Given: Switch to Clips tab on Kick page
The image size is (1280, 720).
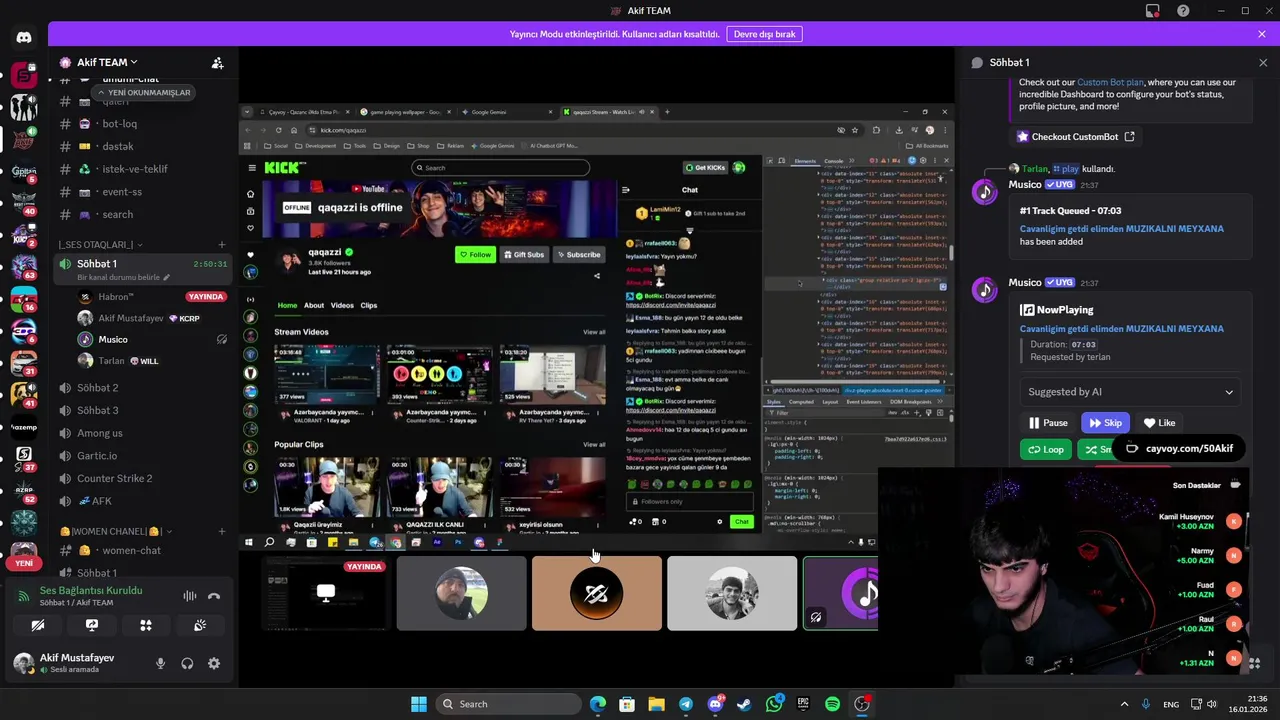Looking at the screenshot, I should tap(368, 305).
